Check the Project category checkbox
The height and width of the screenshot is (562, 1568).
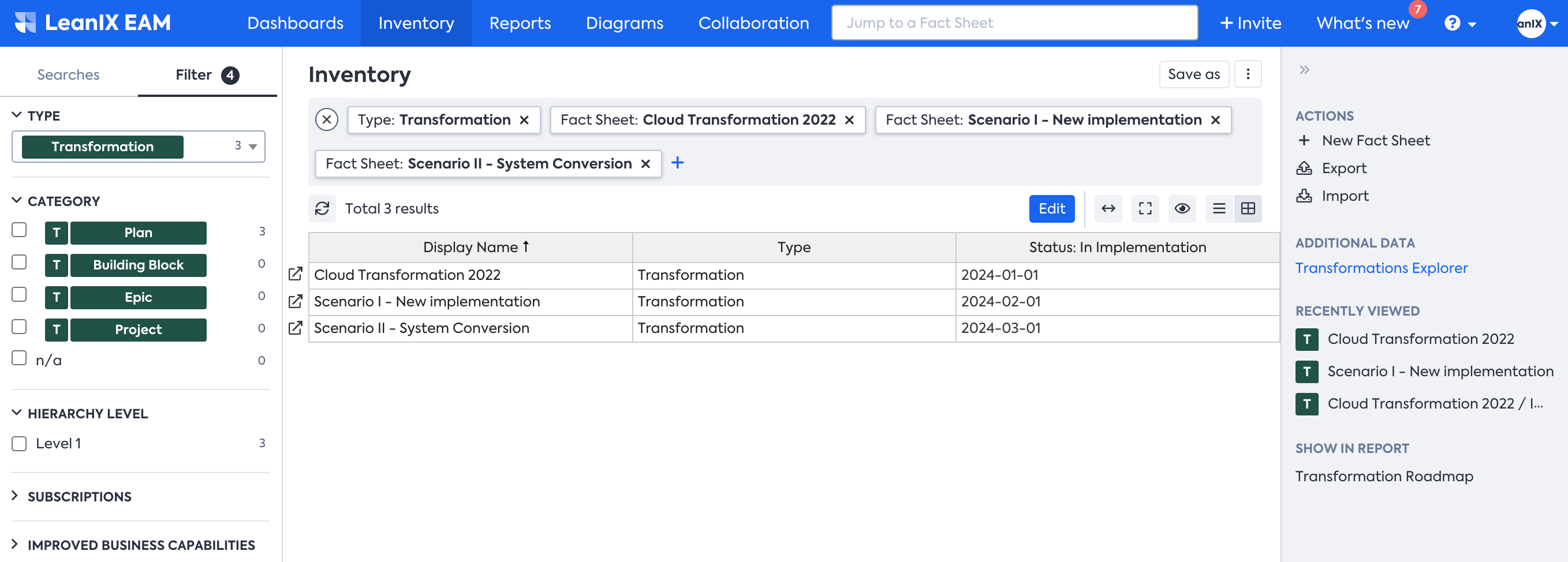(x=20, y=327)
